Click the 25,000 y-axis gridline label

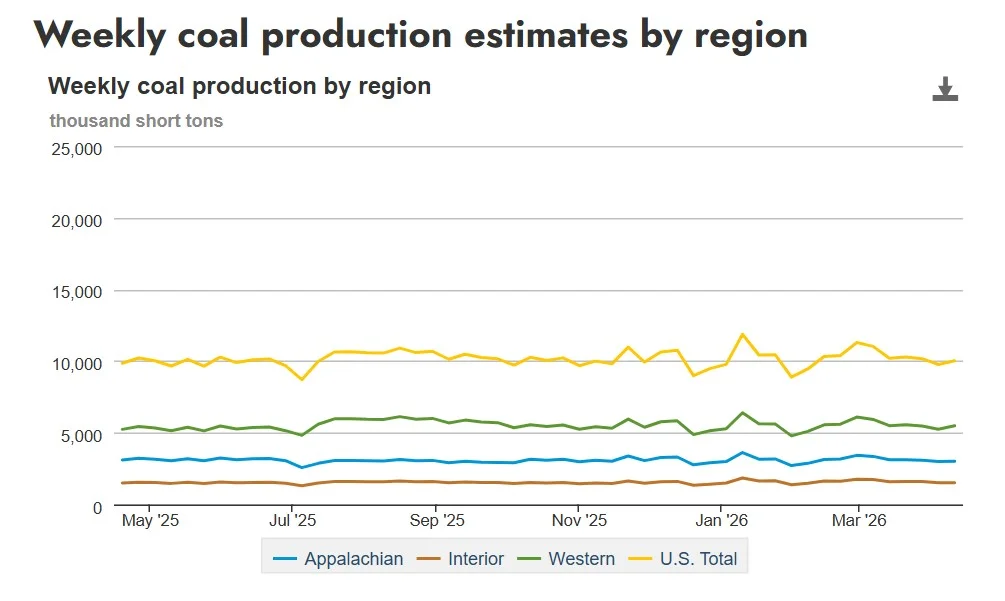coord(78,148)
